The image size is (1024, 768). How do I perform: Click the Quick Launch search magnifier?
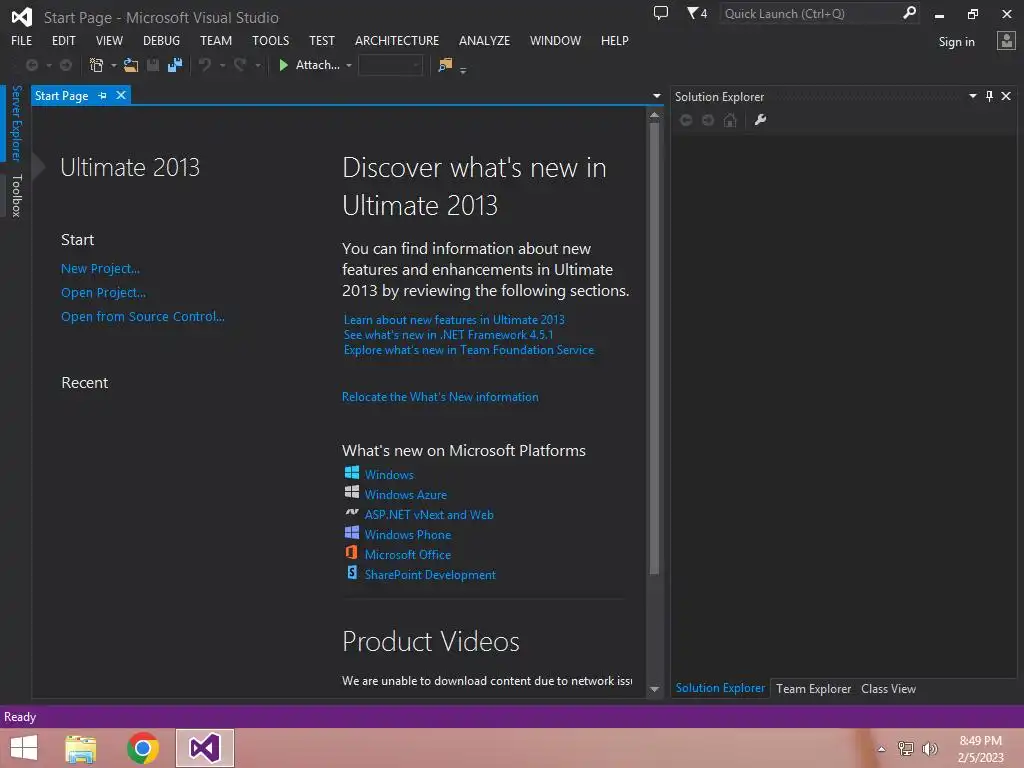tap(909, 13)
